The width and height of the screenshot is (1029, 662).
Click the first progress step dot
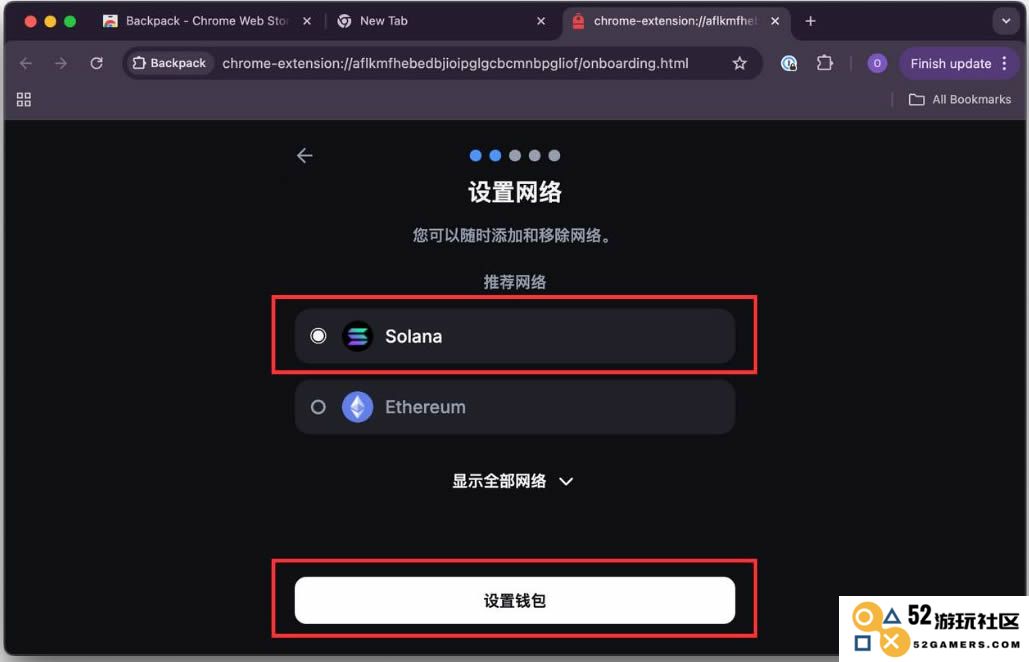476,155
